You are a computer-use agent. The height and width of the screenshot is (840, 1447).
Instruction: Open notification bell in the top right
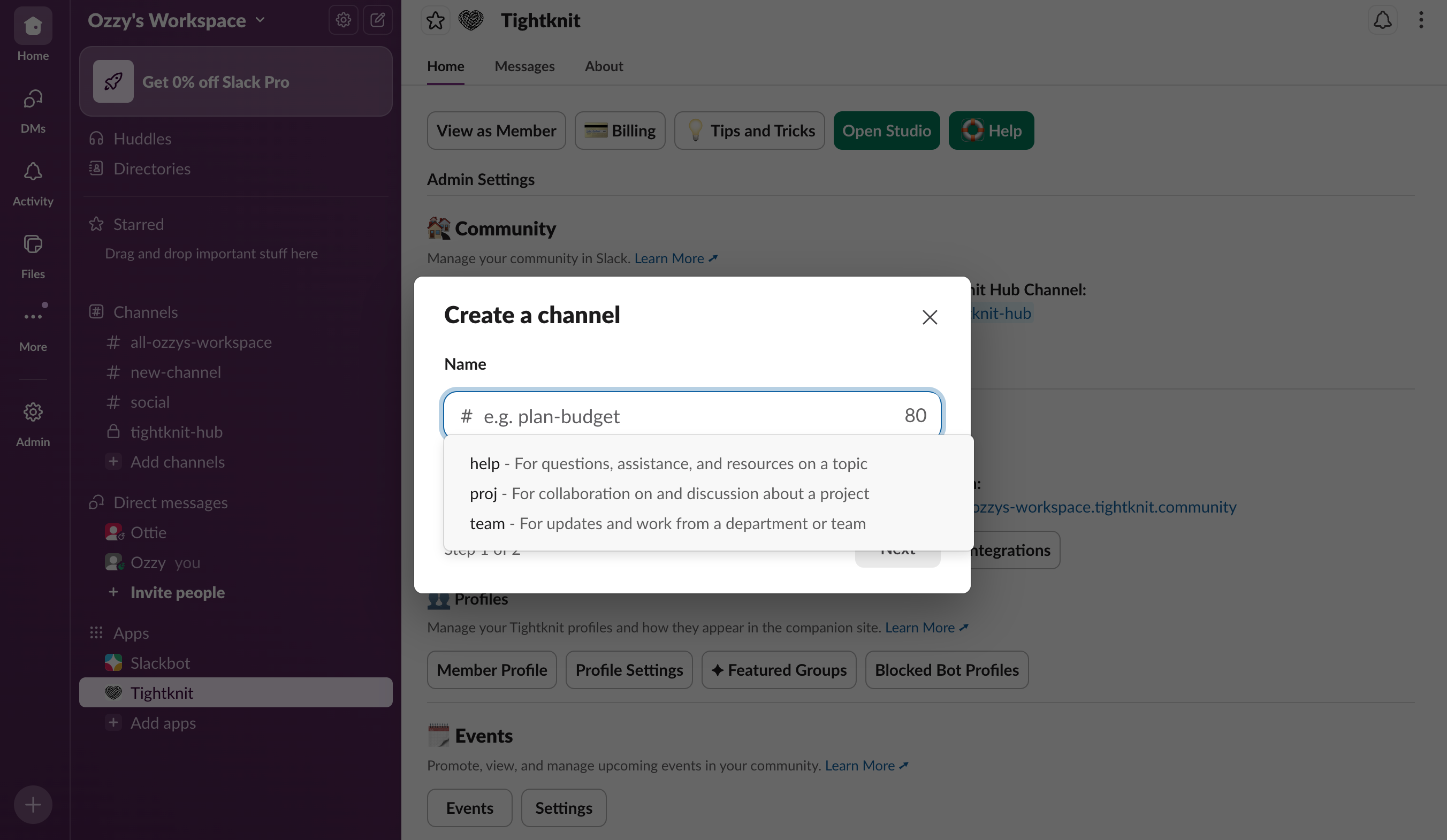pyautogui.click(x=1382, y=20)
